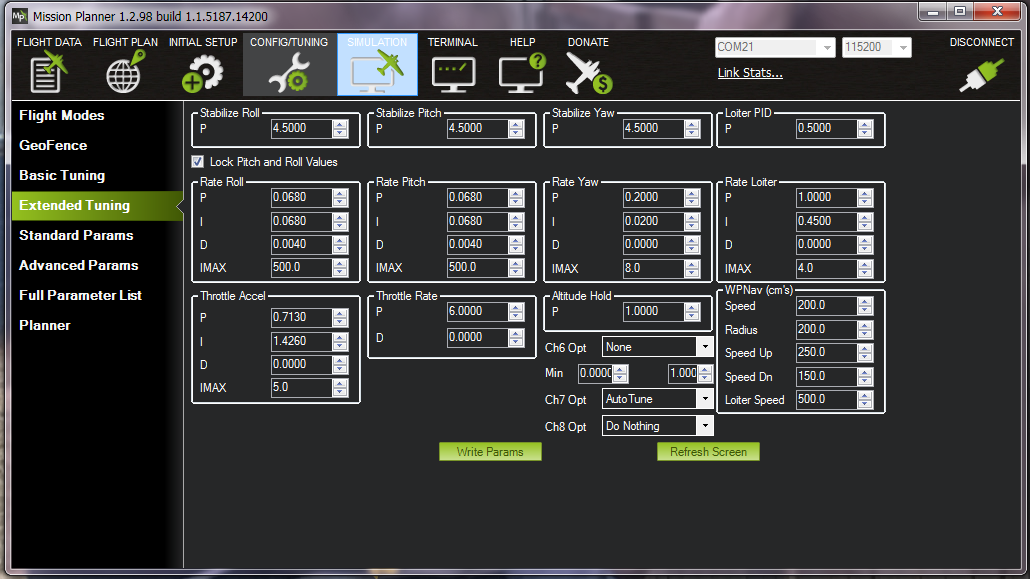Adjust the Rate Pitch I stepper arrows
Image resolution: width=1030 pixels, height=579 pixels.
[516, 221]
